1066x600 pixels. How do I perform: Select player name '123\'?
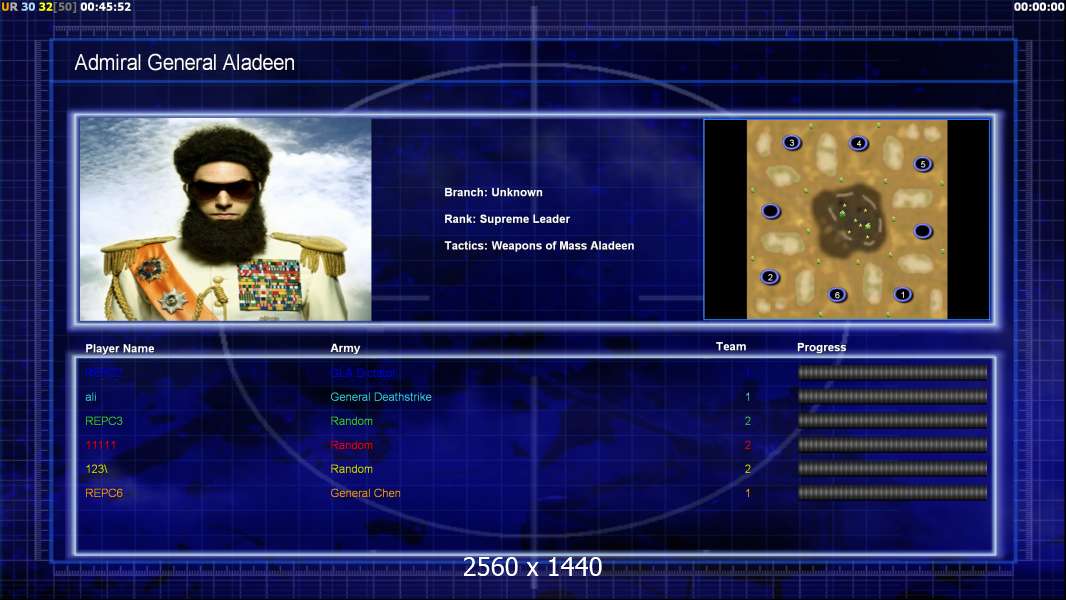pos(96,469)
